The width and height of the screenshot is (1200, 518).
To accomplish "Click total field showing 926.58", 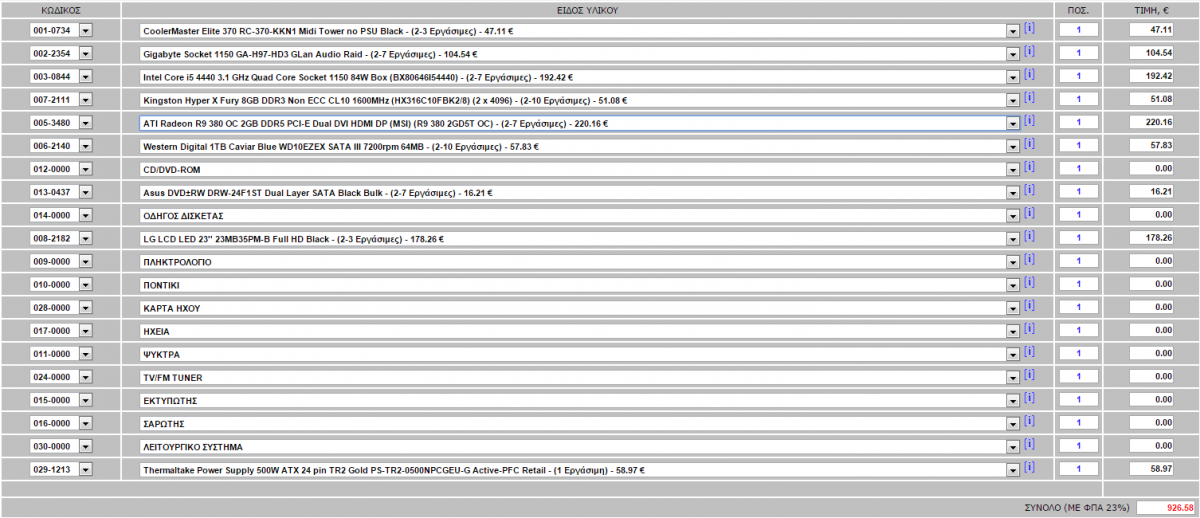I will click(x=1166, y=508).
